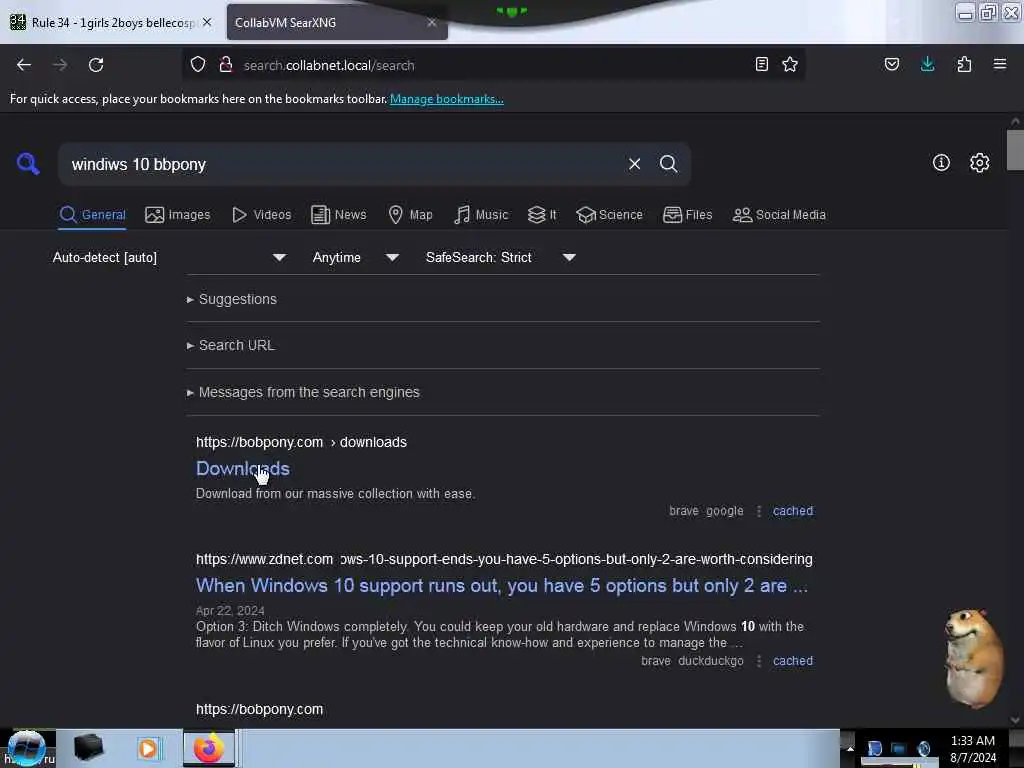Bookmark this page with the star icon
The image size is (1024, 768).
tap(790, 64)
